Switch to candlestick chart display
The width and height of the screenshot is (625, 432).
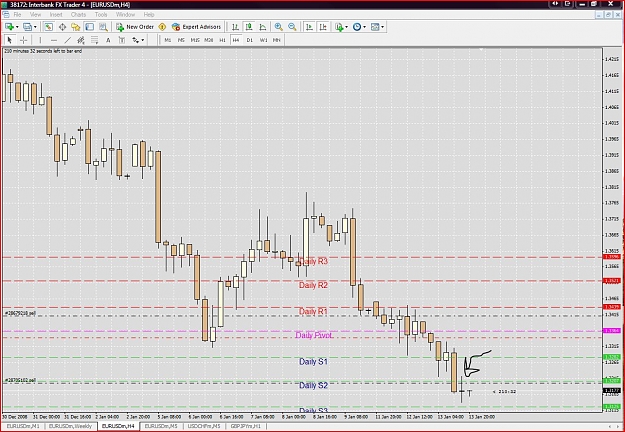click(249, 27)
